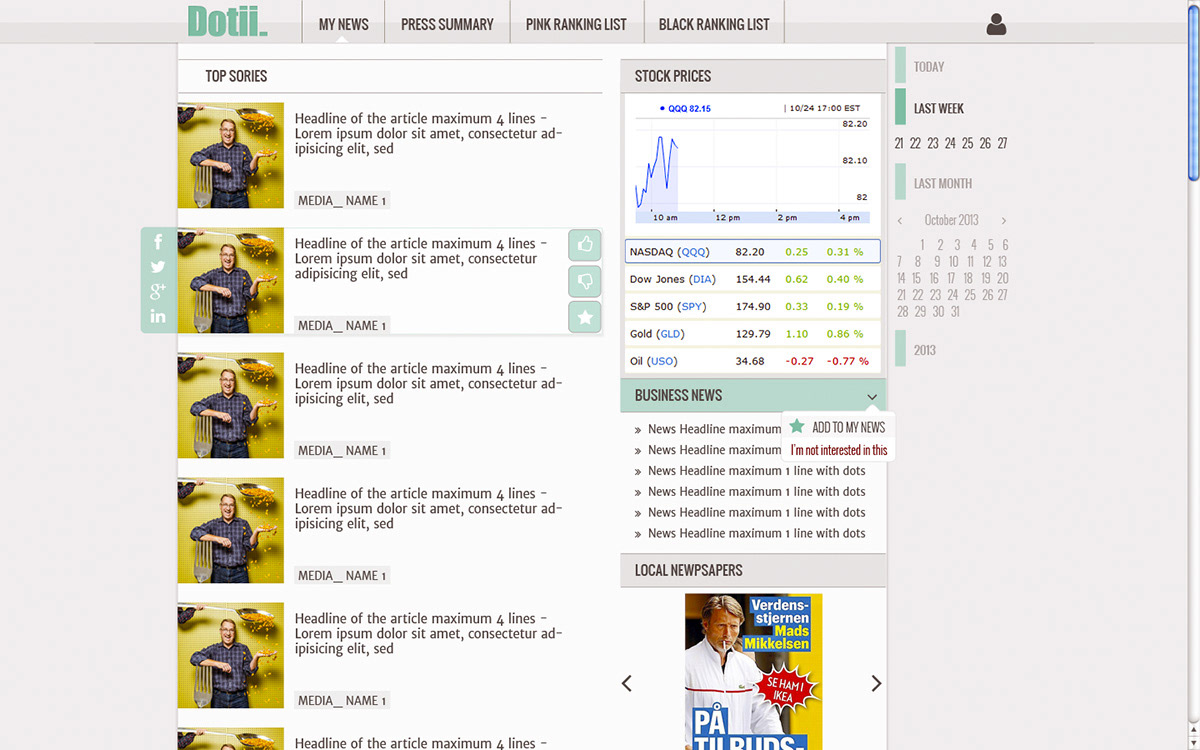Switch to Pink Ranking List tab

click(x=576, y=24)
